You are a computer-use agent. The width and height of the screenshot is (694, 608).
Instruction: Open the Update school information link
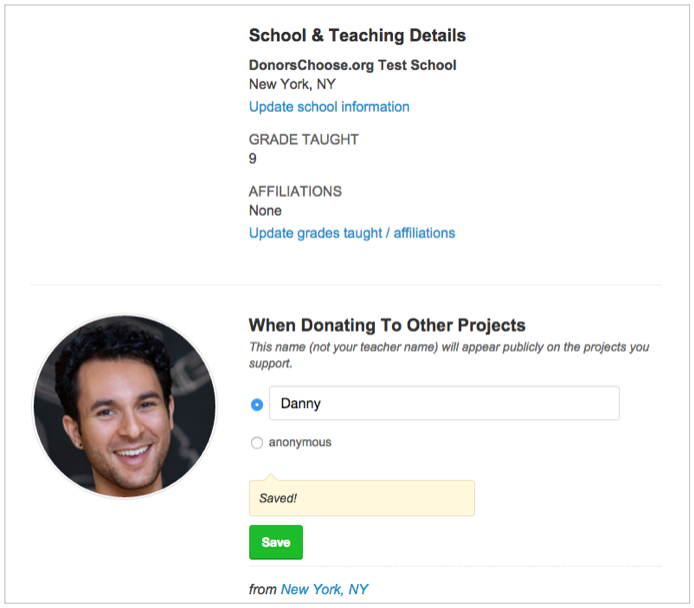pyautogui.click(x=329, y=107)
